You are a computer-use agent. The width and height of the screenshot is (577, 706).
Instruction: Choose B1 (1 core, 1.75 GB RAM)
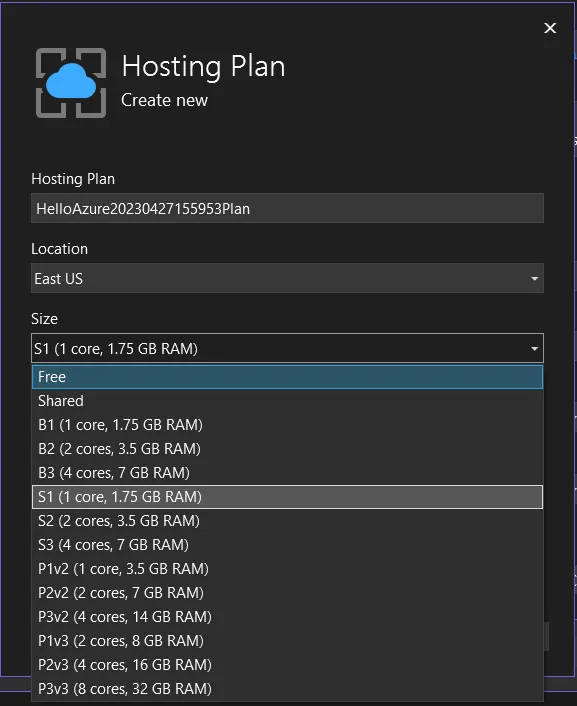287,425
